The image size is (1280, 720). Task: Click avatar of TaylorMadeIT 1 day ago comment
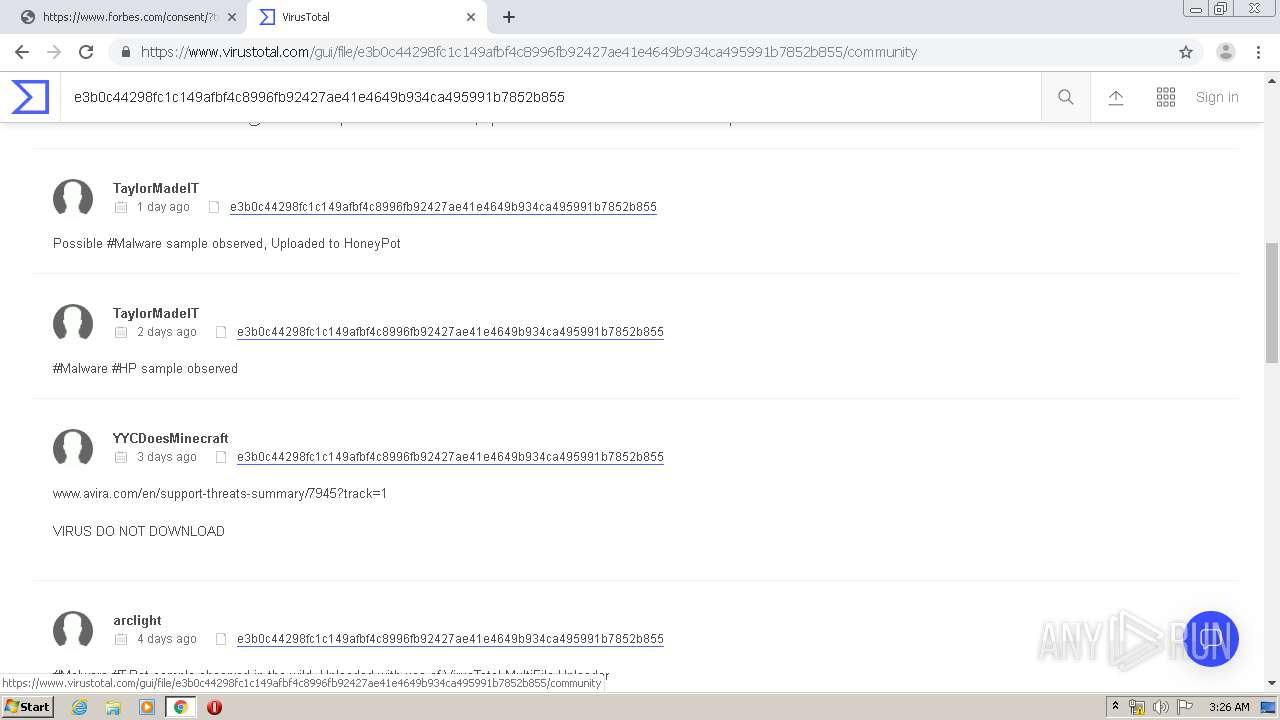click(73, 198)
